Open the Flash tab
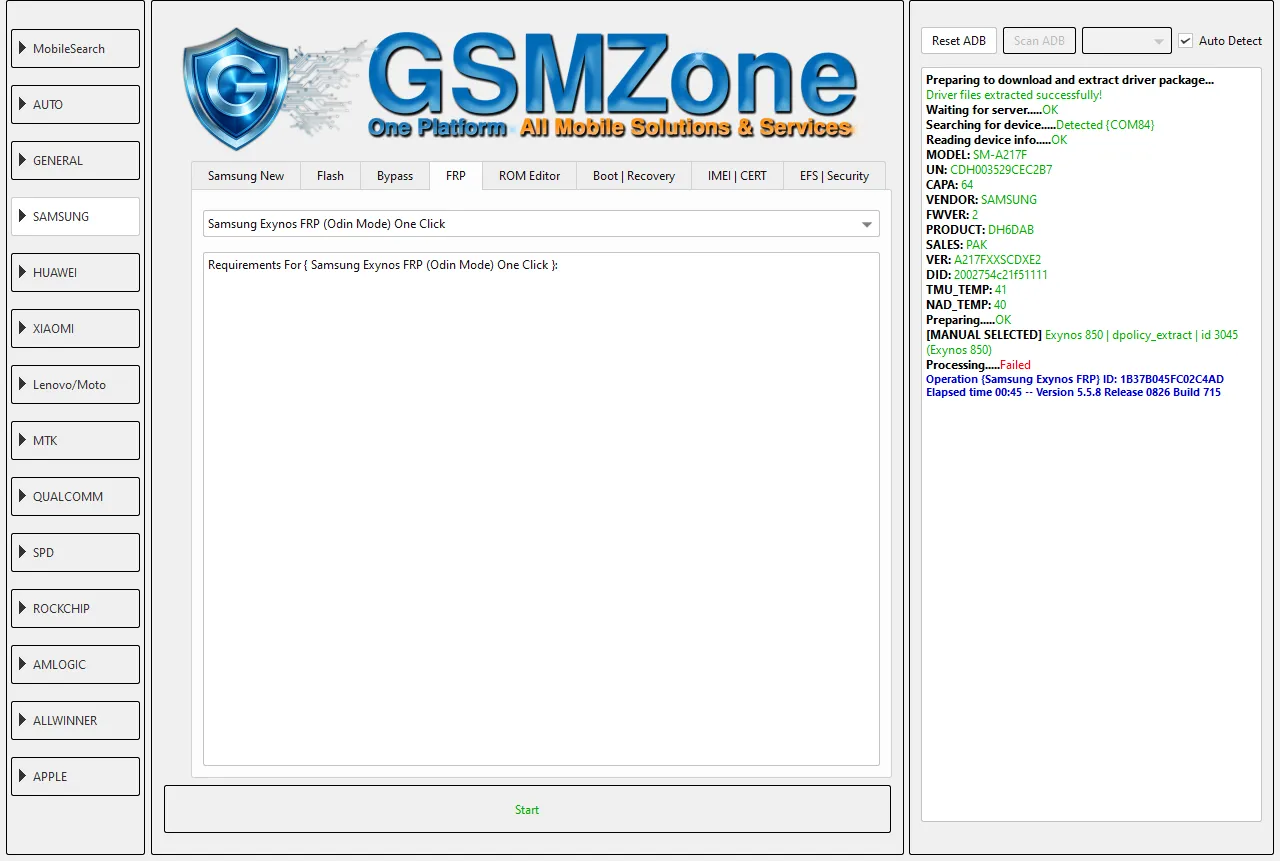The height and width of the screenshot is (861, 1280). 330,176
